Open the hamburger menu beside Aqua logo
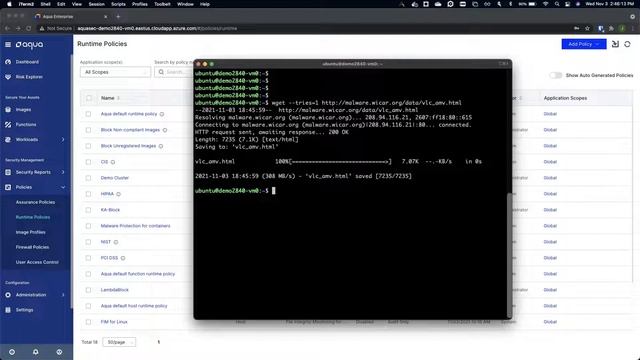 point(8,44)
